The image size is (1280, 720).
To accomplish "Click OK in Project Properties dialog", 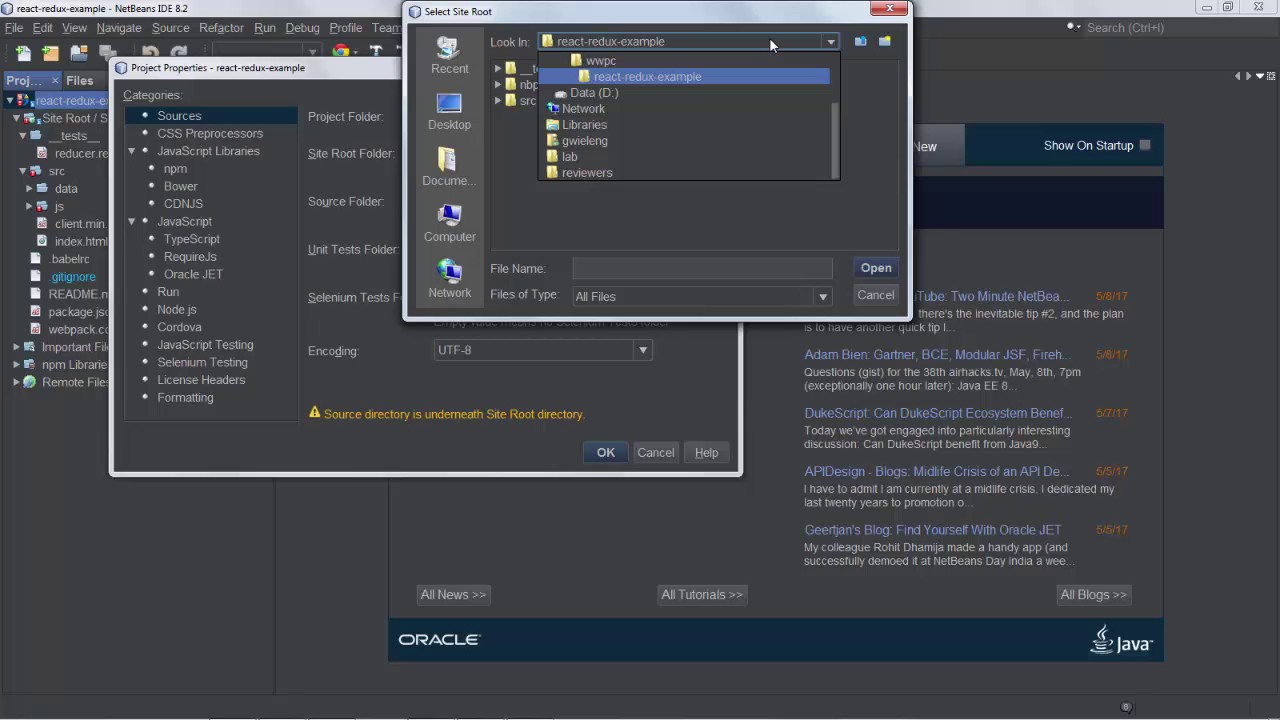I will click(606, 453).
